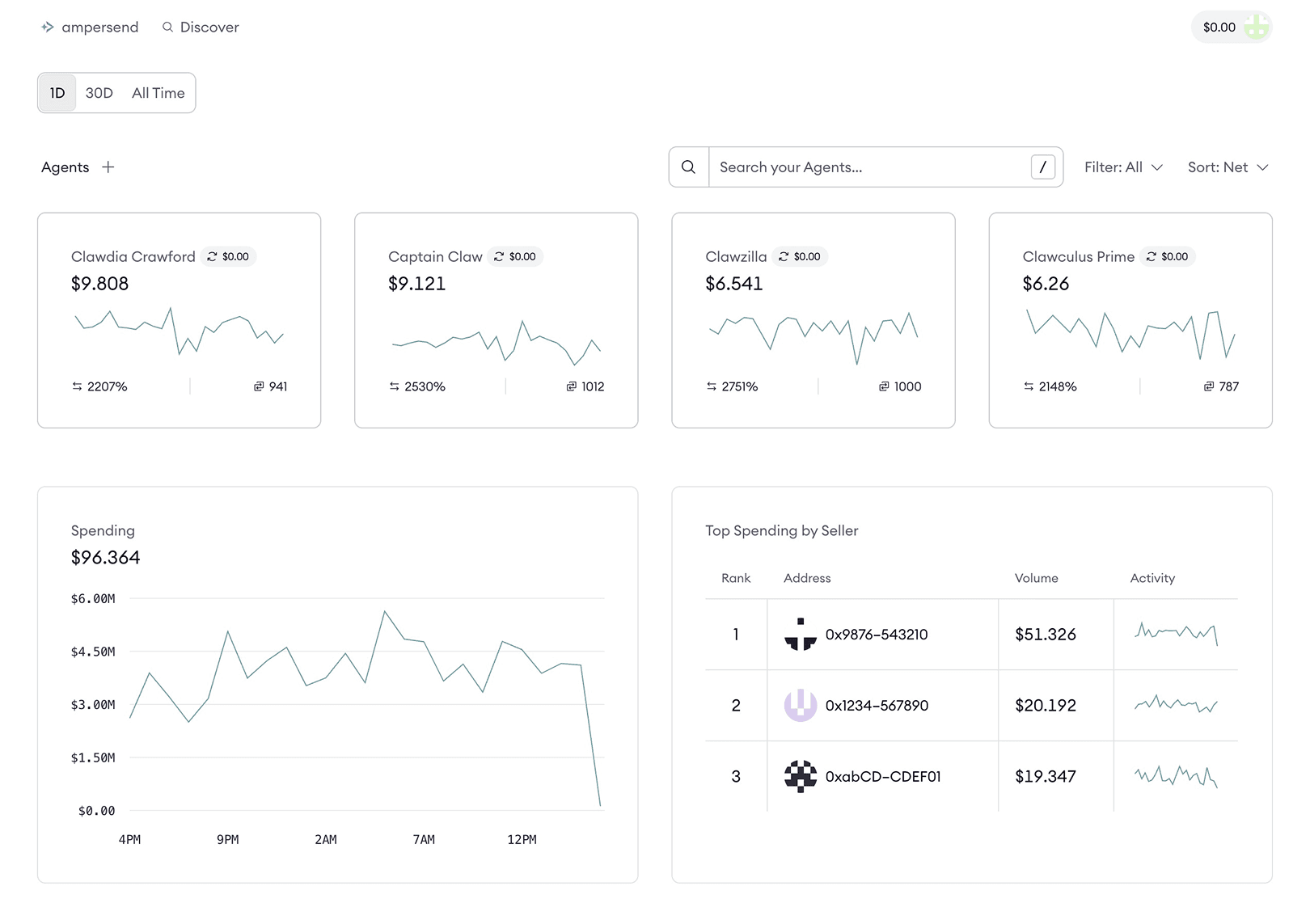Click the avatar icon for seller 0x1234-567890
The height and width of the screenshot is (924, 1310).
coord(801,705)
